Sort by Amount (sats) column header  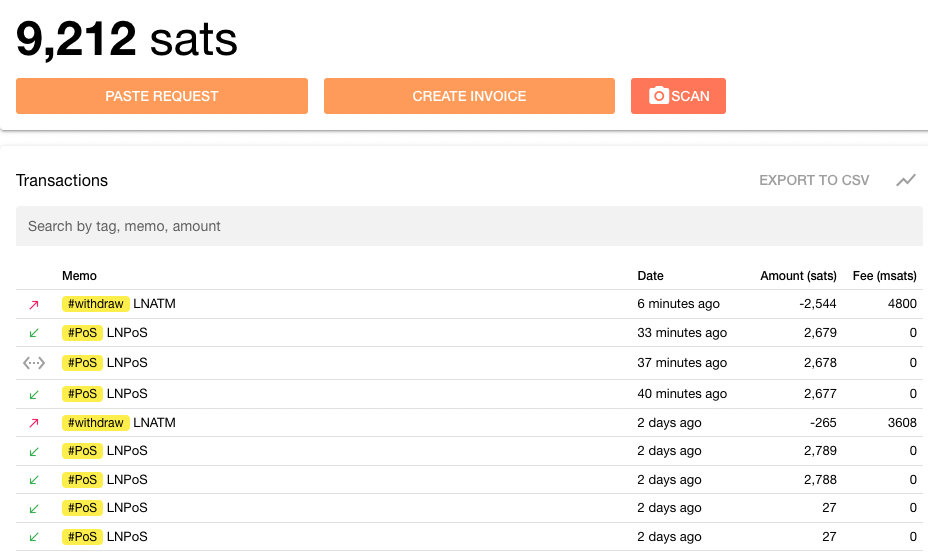tap(798, 276)
